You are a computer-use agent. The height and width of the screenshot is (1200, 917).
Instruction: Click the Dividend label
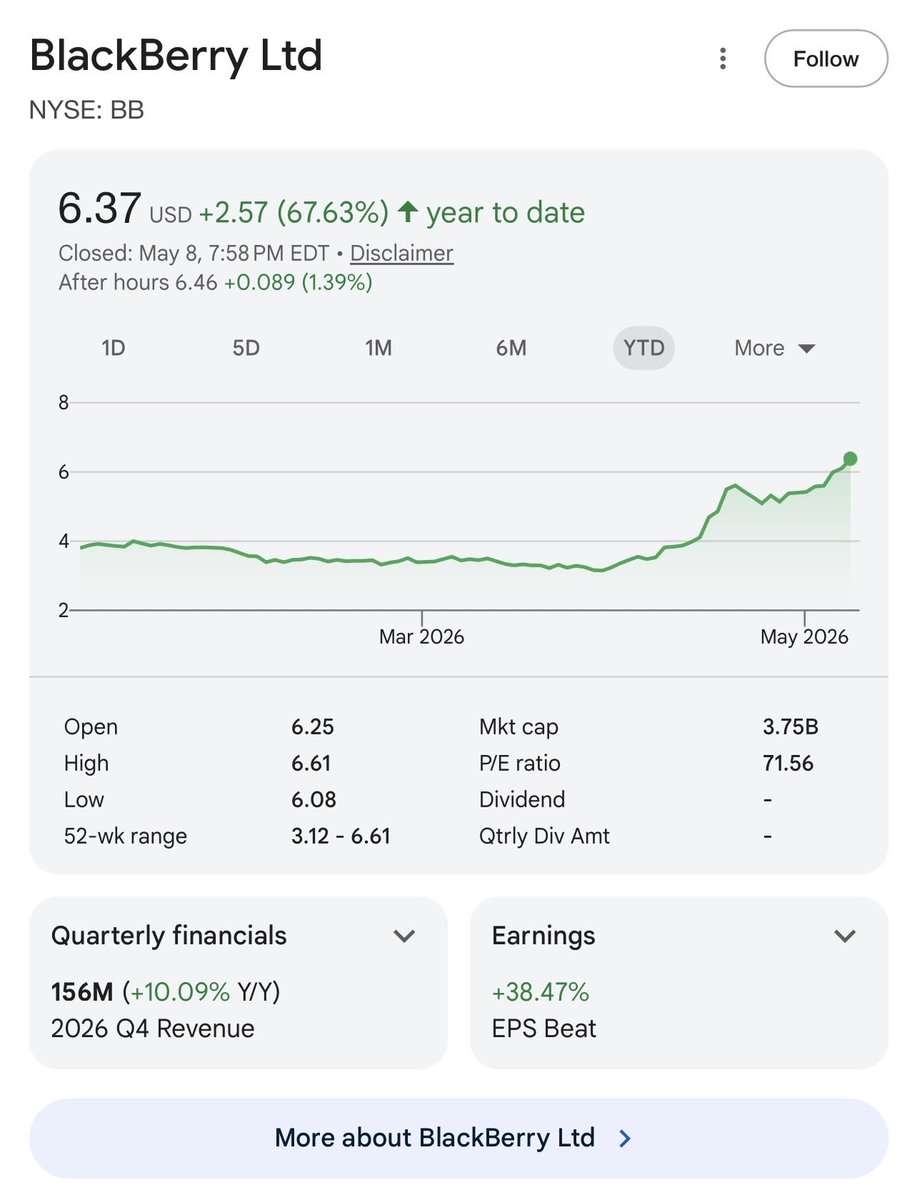[522, 799]
